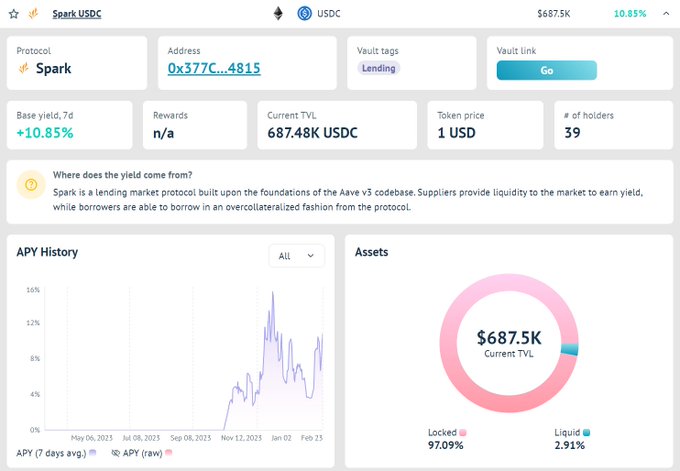Click the Rewards n/a value
The height and width of the screenshot is (471, 680).
(x=163, y=133)
